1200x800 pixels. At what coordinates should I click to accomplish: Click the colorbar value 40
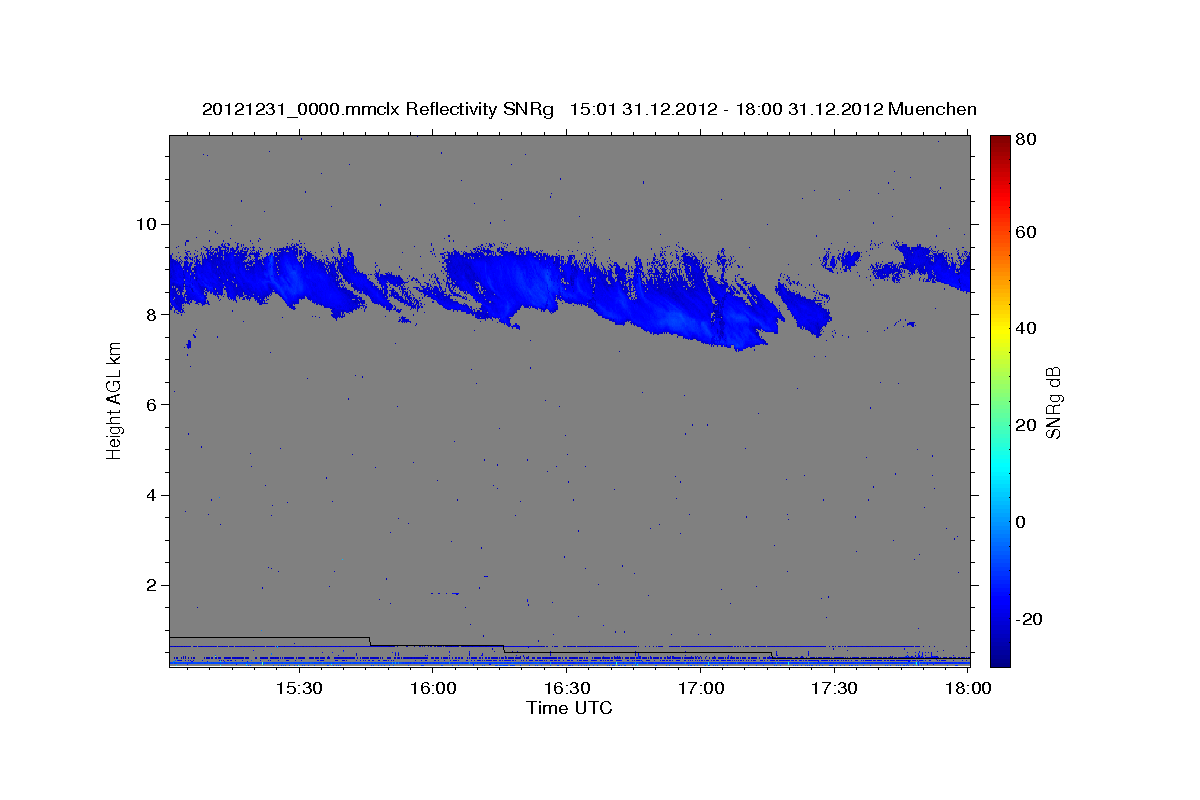coord(1026,329)
